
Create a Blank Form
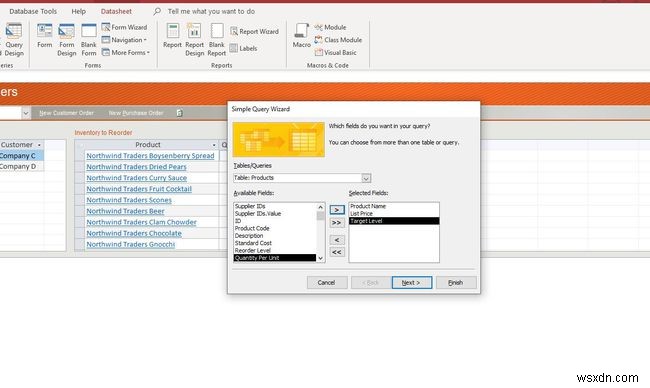[89, 40]
